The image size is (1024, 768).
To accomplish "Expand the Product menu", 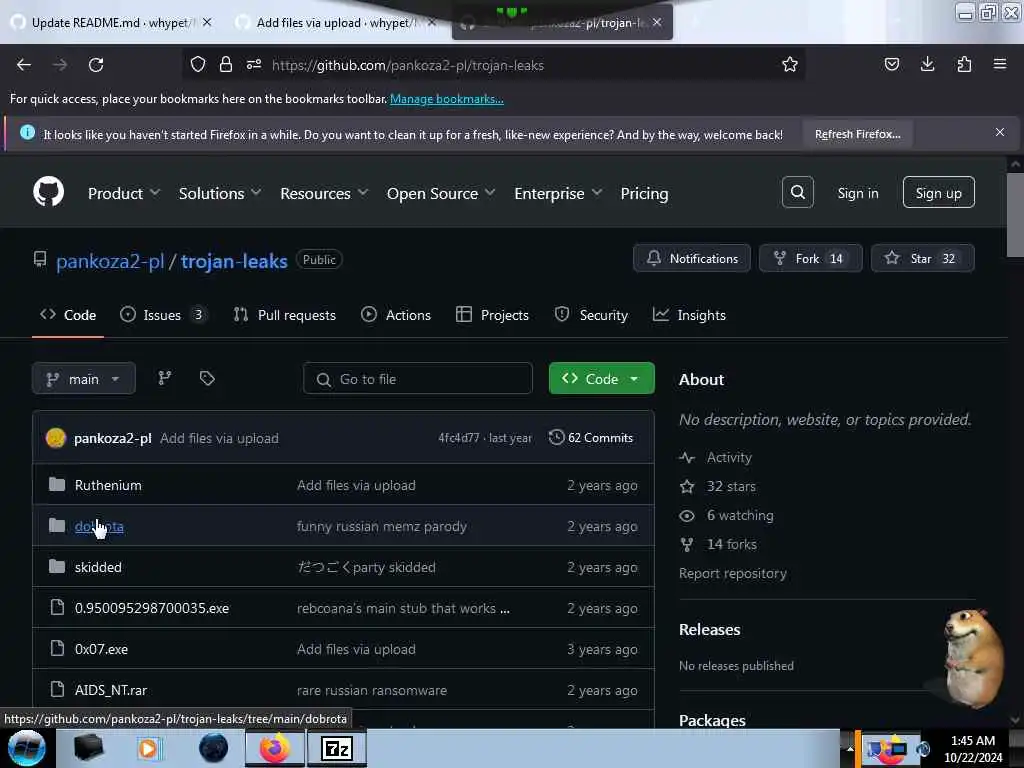I will tap(123, 193).
